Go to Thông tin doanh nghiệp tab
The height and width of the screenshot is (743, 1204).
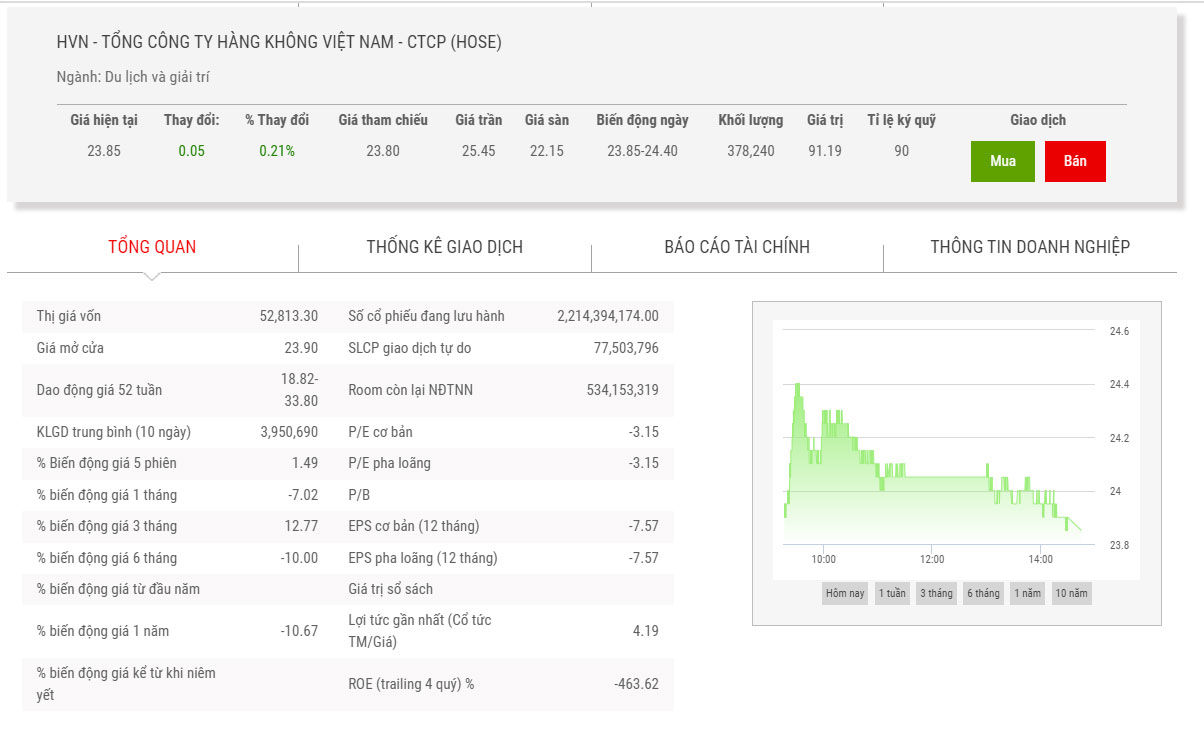[x=1030, y=247]
